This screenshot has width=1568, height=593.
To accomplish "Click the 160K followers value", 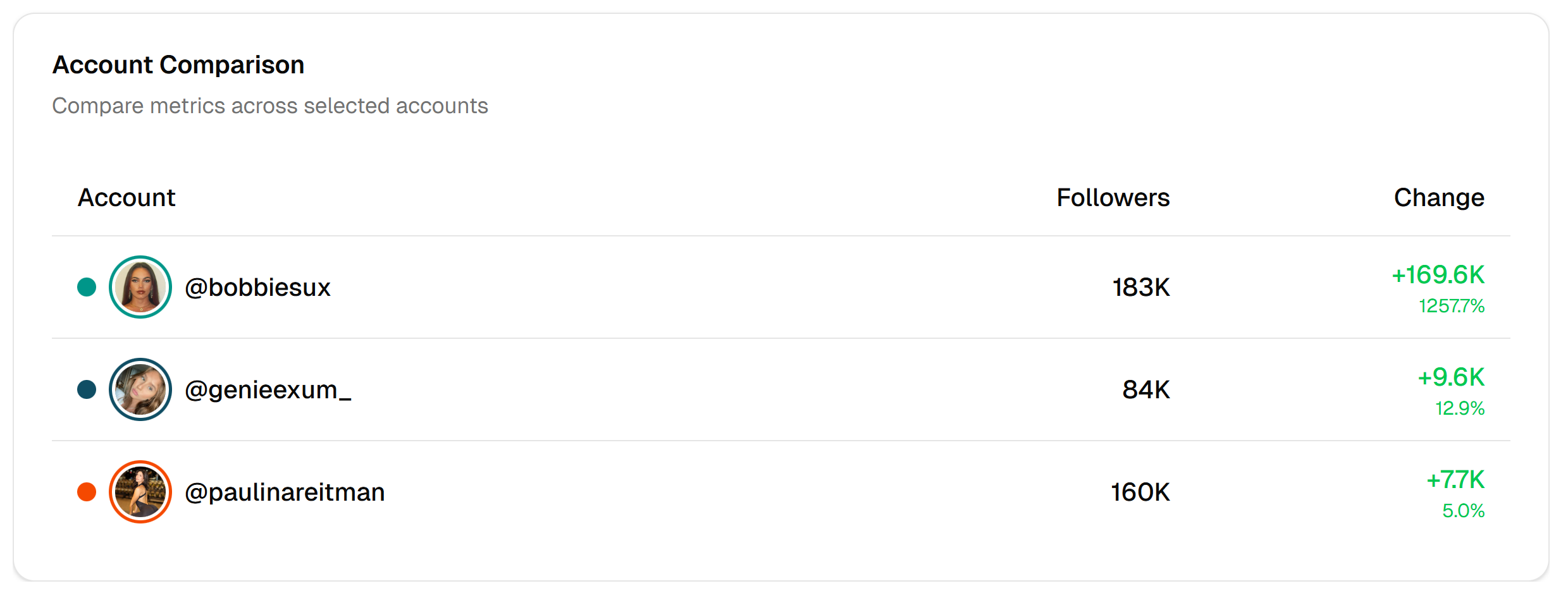I will pyautogui.click(x=1140, y=492).
